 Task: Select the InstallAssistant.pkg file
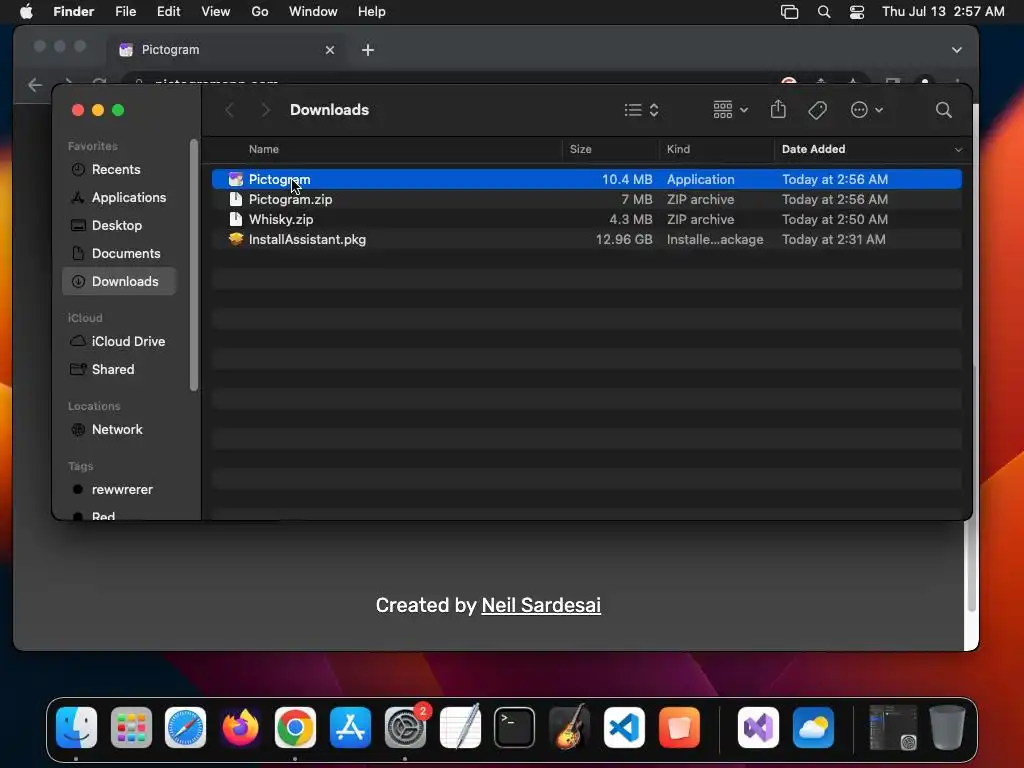pyautogui.click(x=586, y=239)
